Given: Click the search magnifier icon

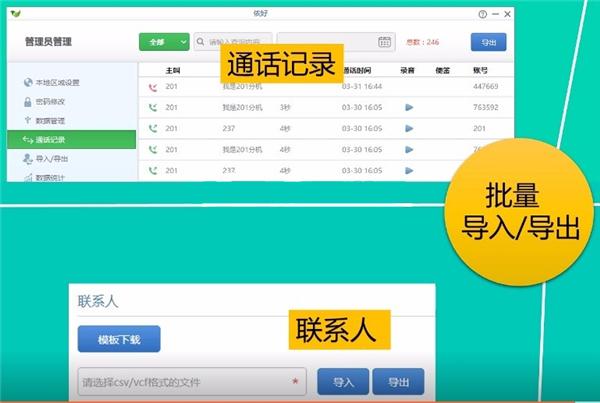Looking at the screenshot, I should [x=201, y=41].
